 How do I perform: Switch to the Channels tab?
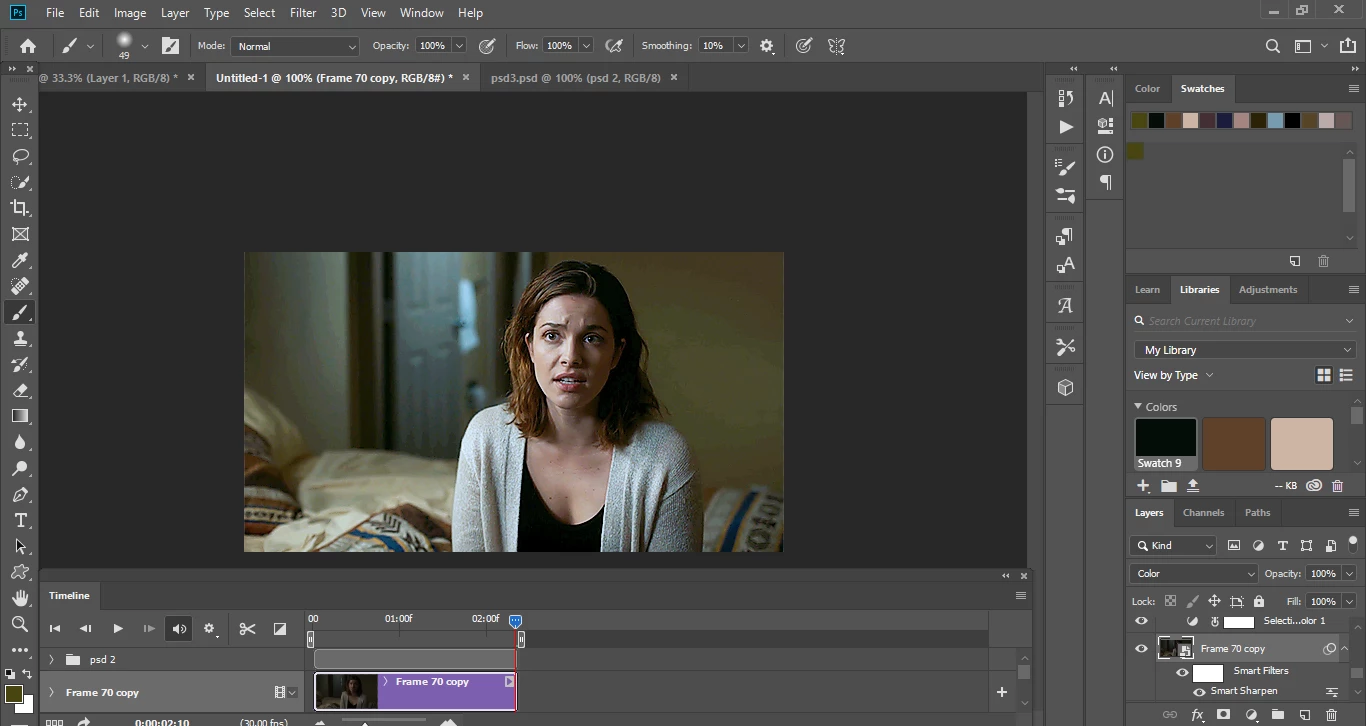coord(1203,513)
